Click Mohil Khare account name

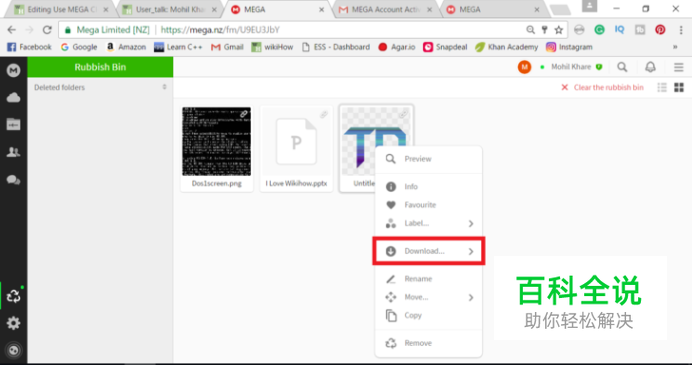(571, 67)
